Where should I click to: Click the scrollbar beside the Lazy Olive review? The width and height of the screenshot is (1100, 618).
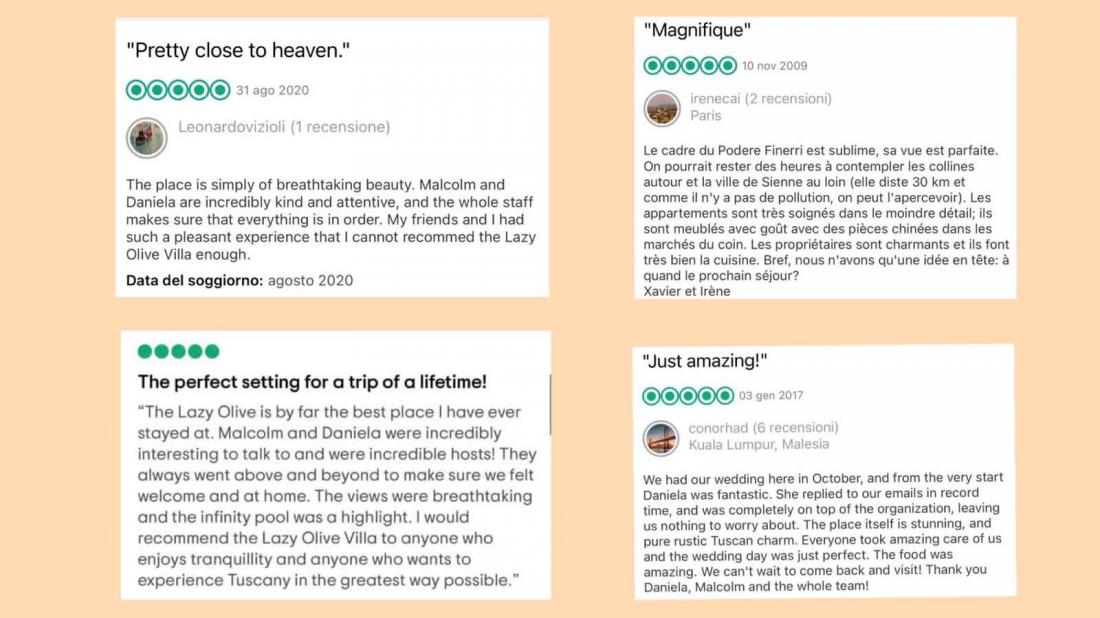tap(550, 390)
